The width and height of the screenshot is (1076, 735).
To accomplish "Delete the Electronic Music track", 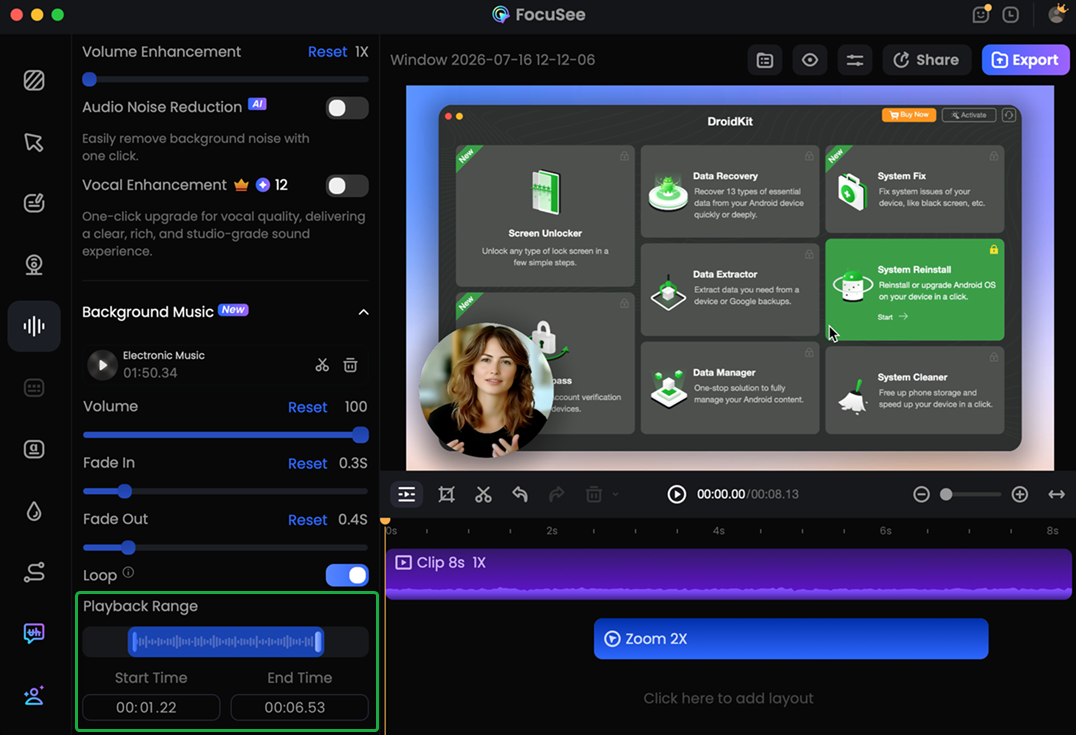I will point(350,365).
